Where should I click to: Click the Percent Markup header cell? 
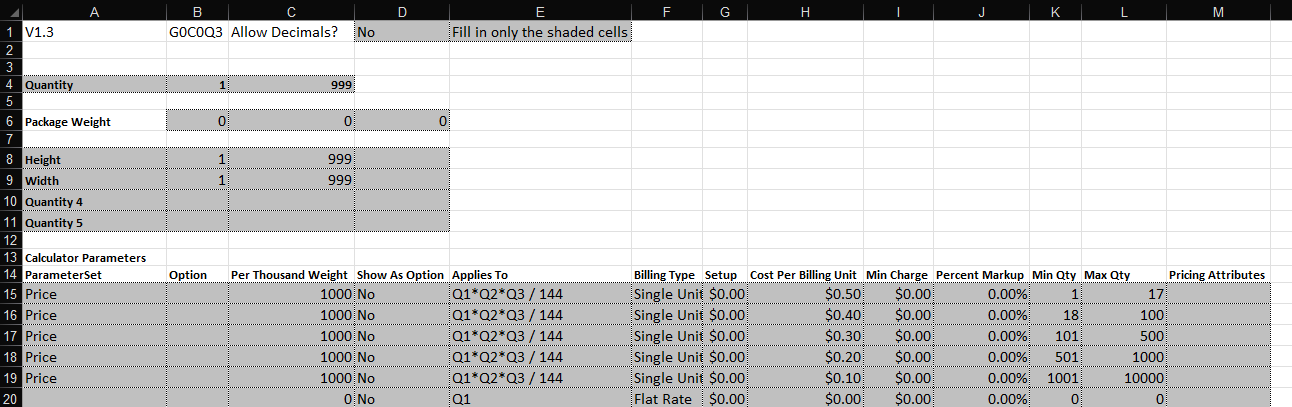tap(980, 274)
